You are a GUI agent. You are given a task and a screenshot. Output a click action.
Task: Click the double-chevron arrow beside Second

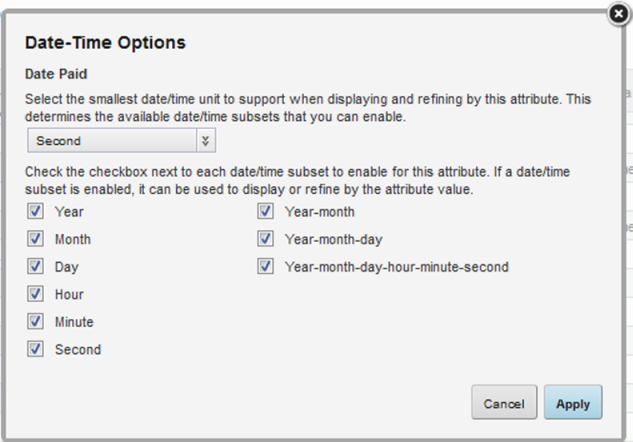[205, 141]
